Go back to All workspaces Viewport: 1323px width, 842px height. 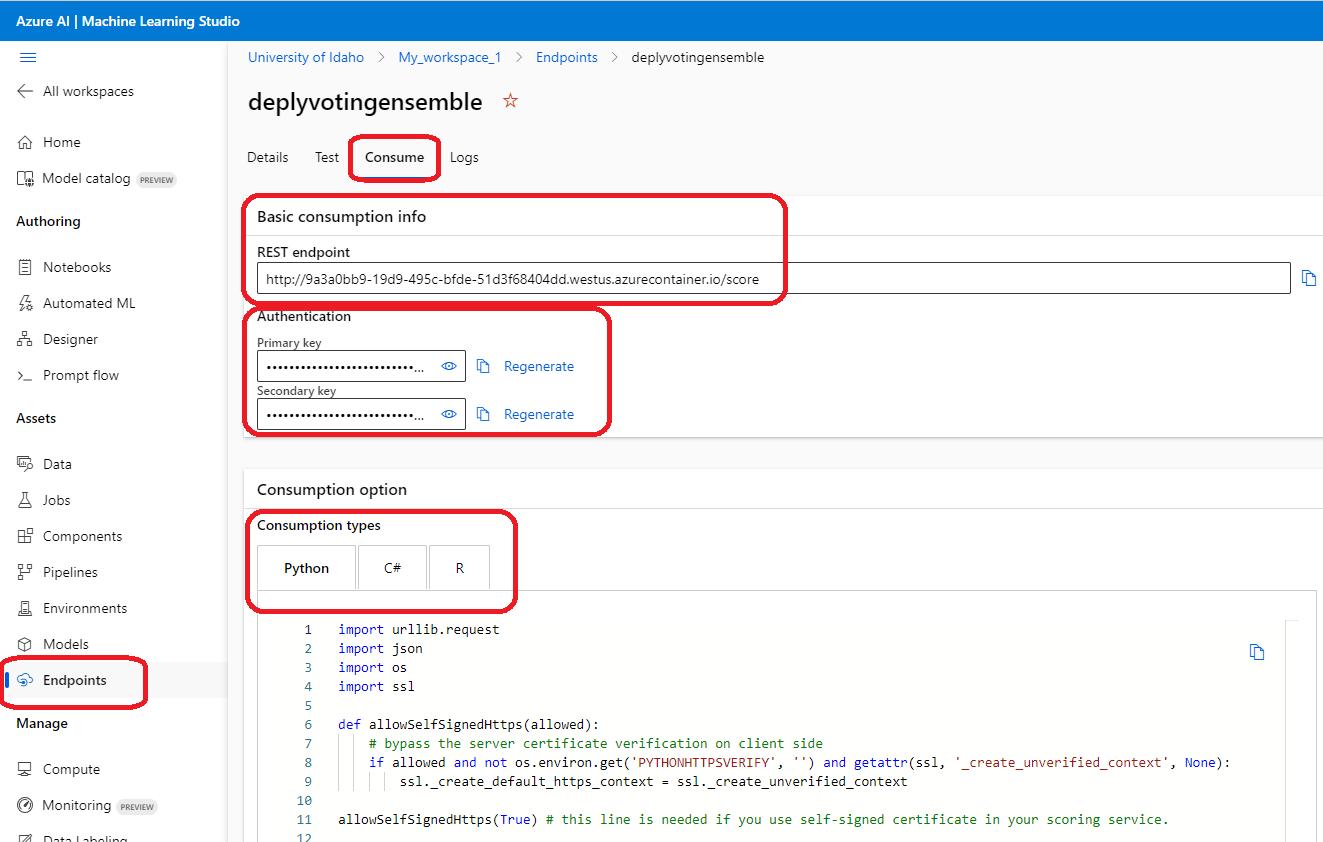[x=76, y=91]
